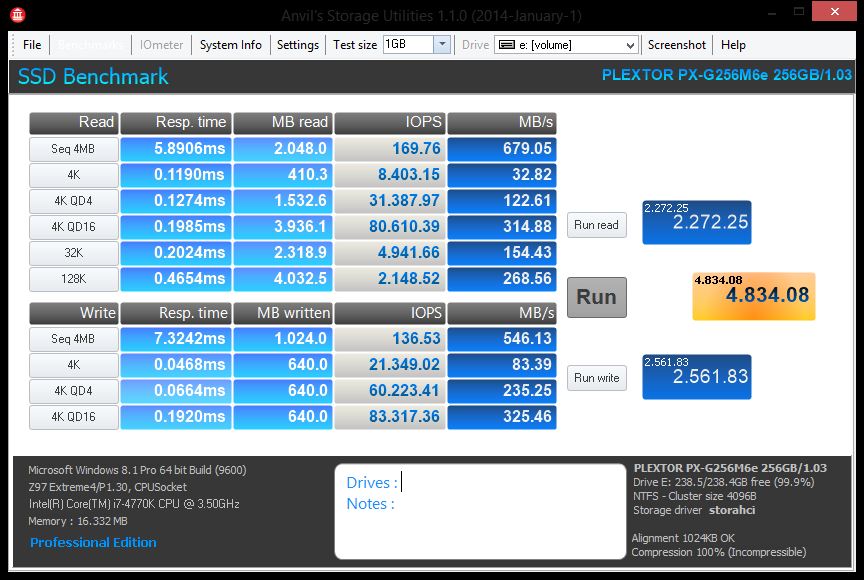Click the 5.8906ms response time cell

(176, 149)
